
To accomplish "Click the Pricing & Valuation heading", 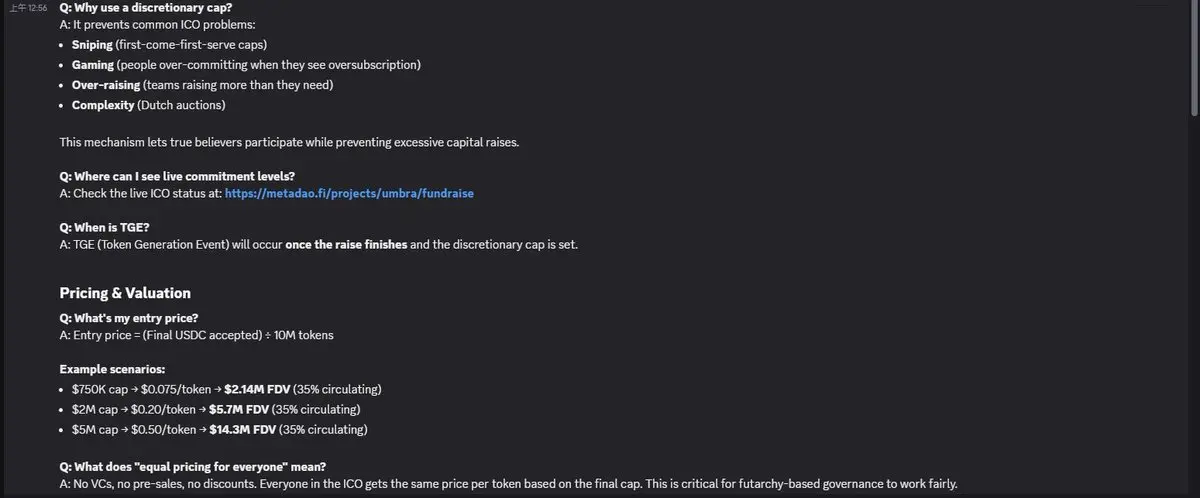I will 125,293.
